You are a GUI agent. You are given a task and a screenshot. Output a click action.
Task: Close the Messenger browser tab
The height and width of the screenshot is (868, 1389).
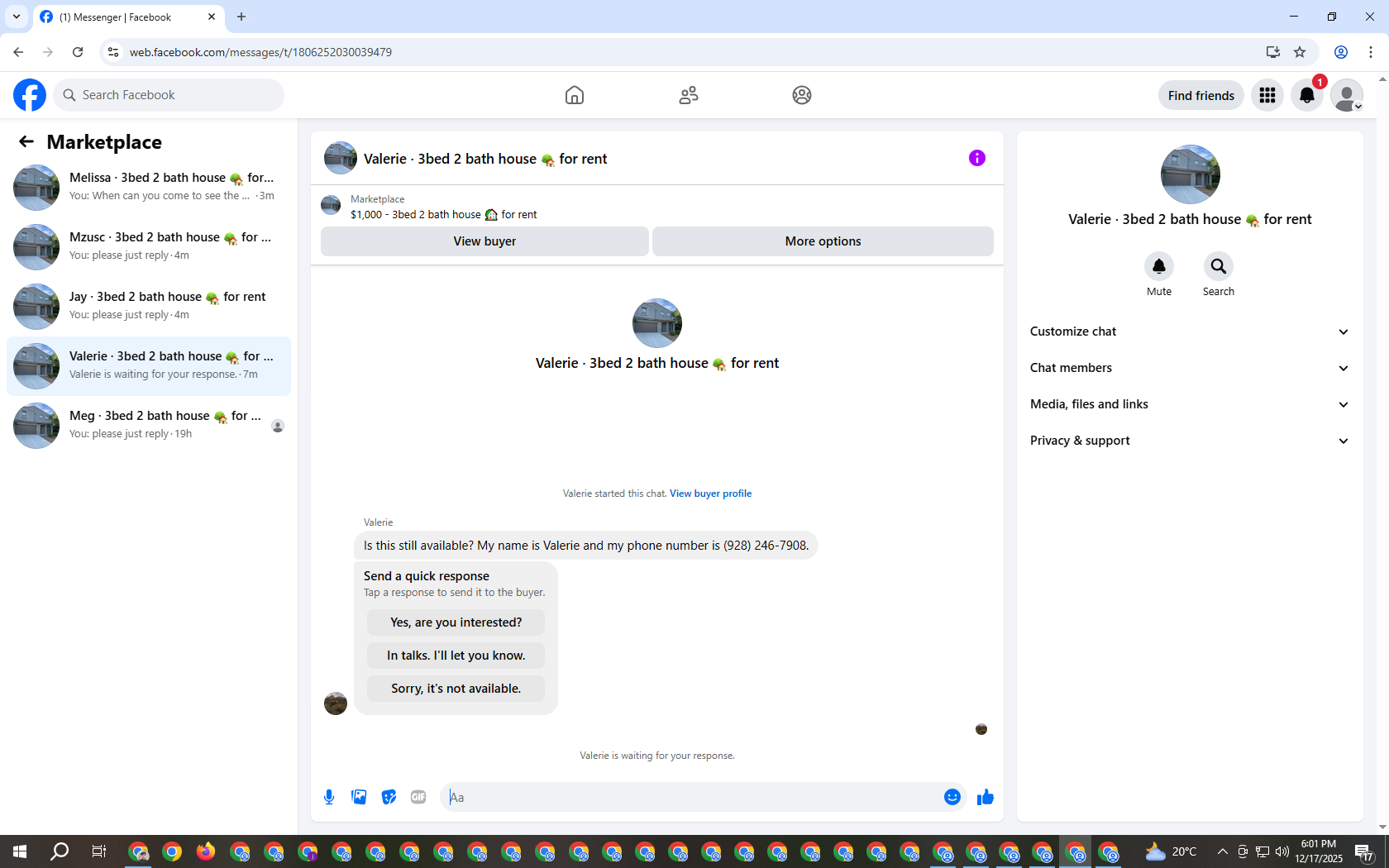click(212, 17)
